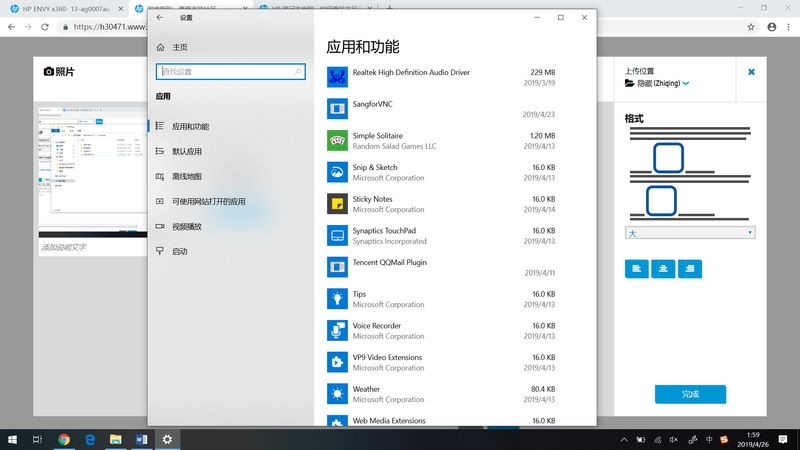The height and width of the screenshot is (450, 800).
Task: Open the Windows Start menu
Action: pos(12,439)
